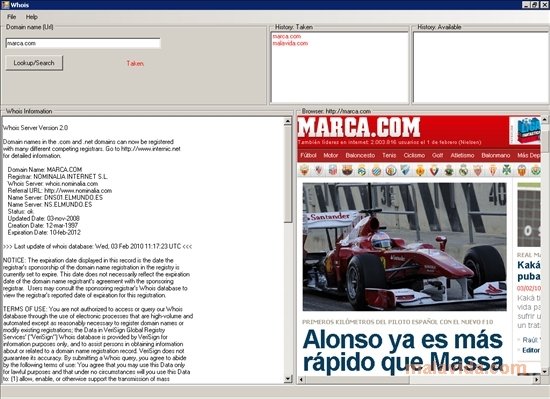Image resolution: width=550 pixels, height=399 pixels.
Task: Click Name Server: DNS01.ELMUNDO.ES line
Action: click(x=55, y=198)
